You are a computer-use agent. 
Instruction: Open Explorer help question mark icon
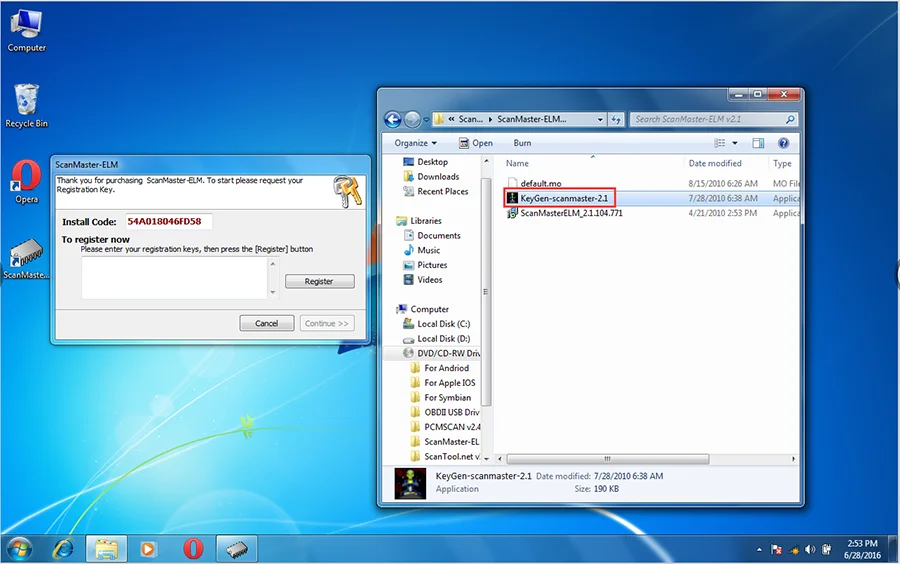point(783,143)
